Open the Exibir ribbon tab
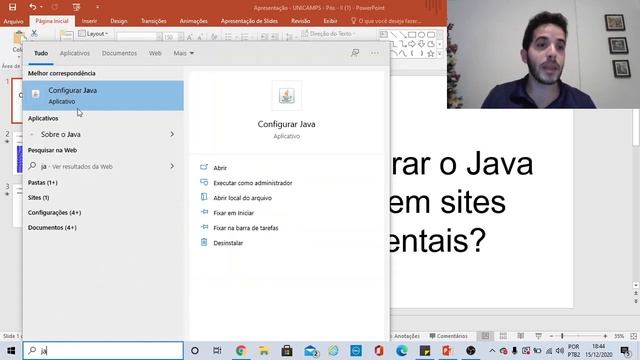This screenshot has height=360, width=640. (x=330, y=21)
